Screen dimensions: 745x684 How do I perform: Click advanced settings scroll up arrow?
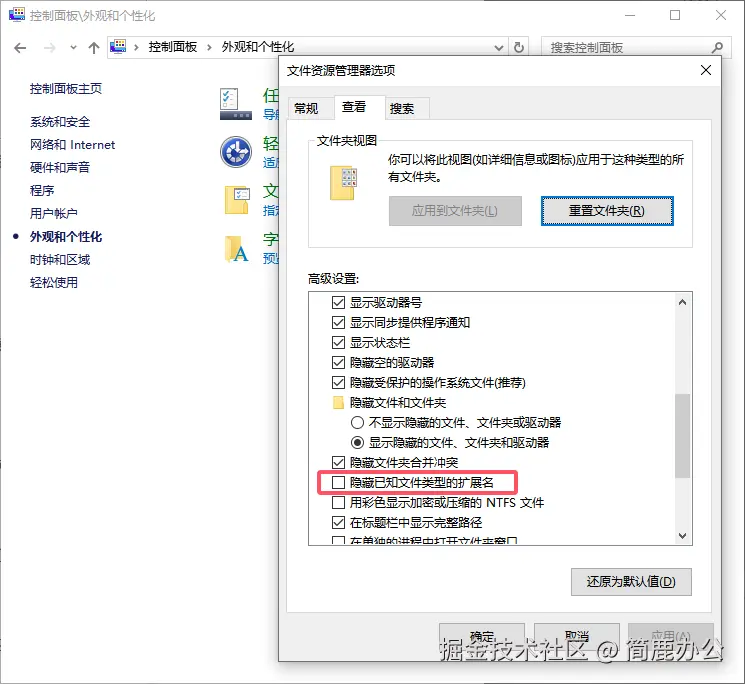pyautogui.click(x=682, y=302)
